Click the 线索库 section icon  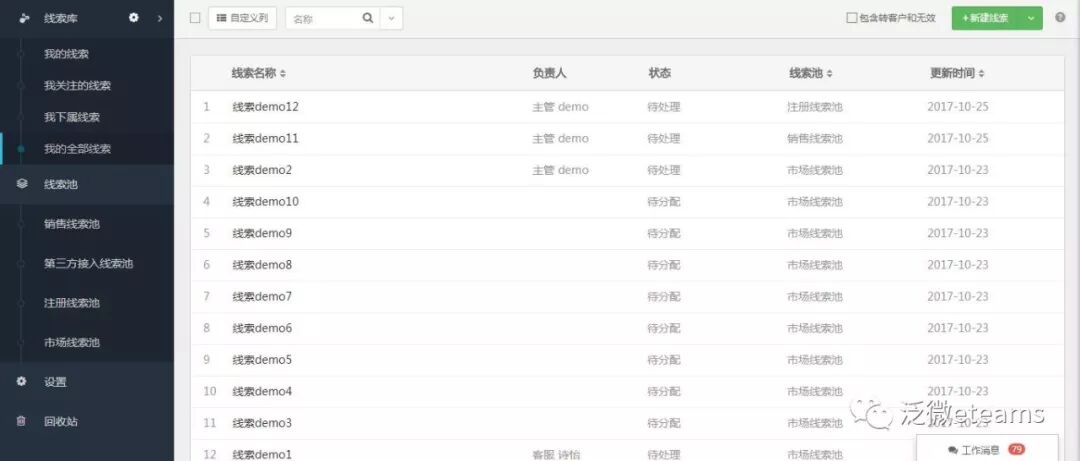[x=24, y=19]
